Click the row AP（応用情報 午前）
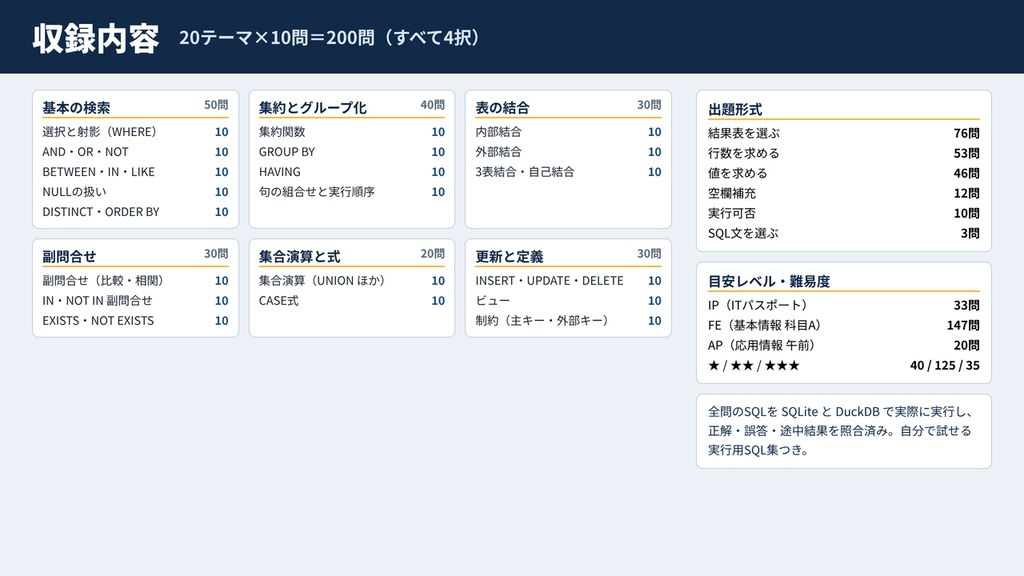The height and width of the screenshot is (576, 1024). coord(844,345)
